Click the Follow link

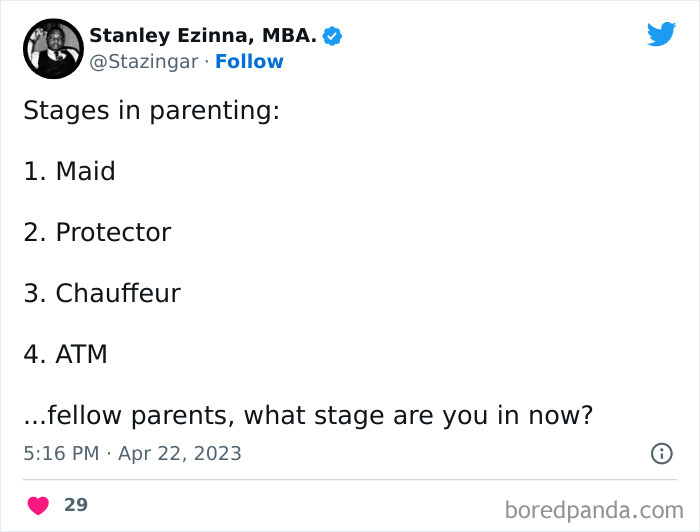[x=249, y=62]
